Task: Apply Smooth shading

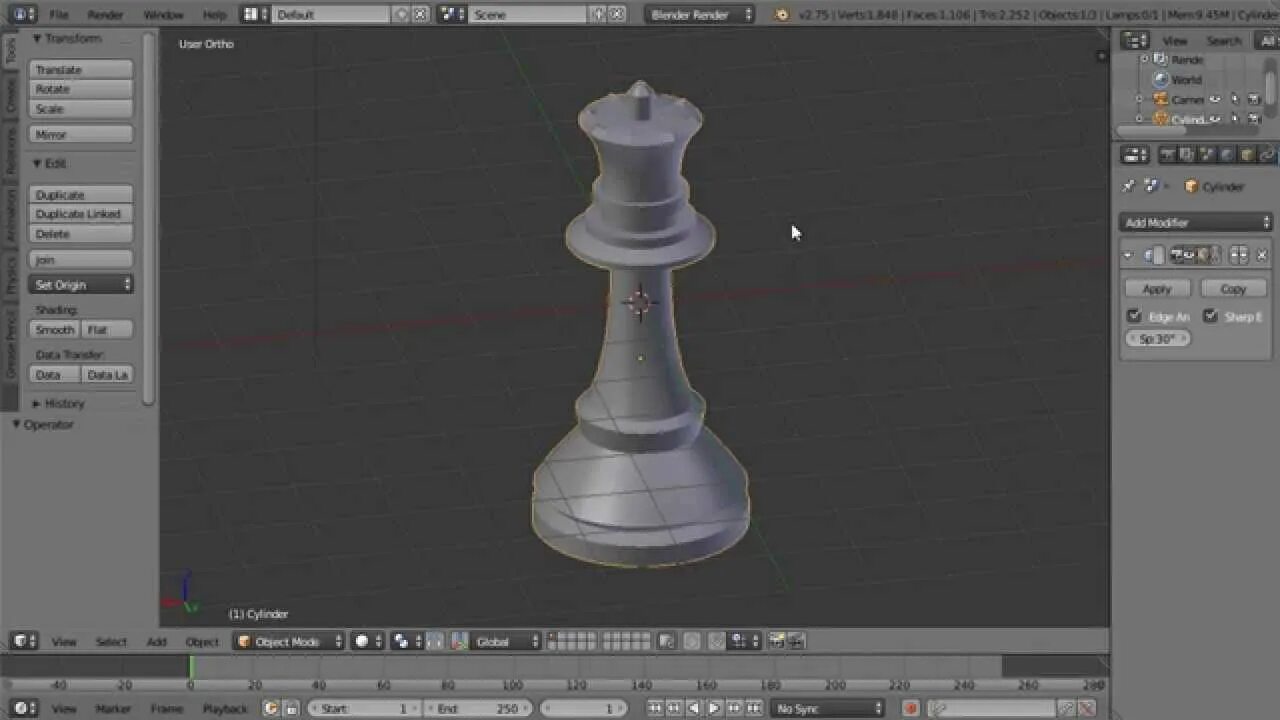Action: coord(55,329)
